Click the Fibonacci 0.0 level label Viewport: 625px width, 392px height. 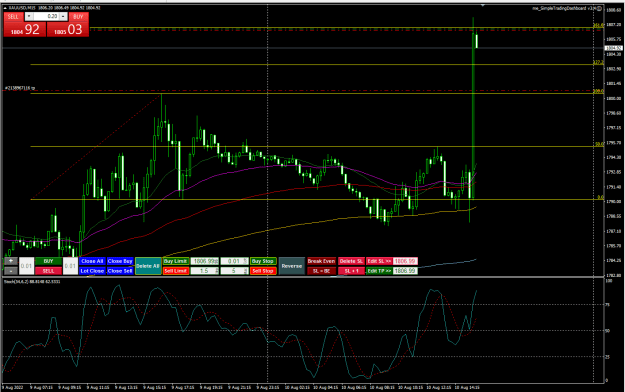coord(600,197)
